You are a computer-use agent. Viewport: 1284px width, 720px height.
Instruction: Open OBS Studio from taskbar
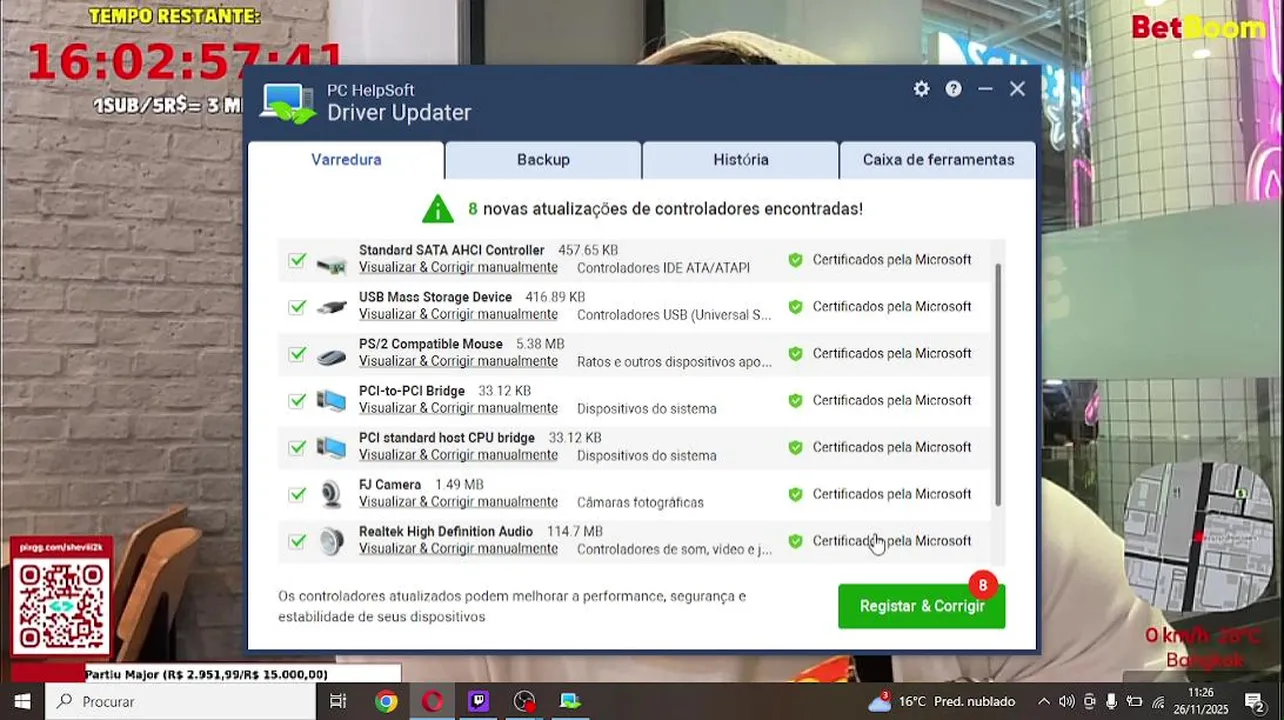(524, 701)
